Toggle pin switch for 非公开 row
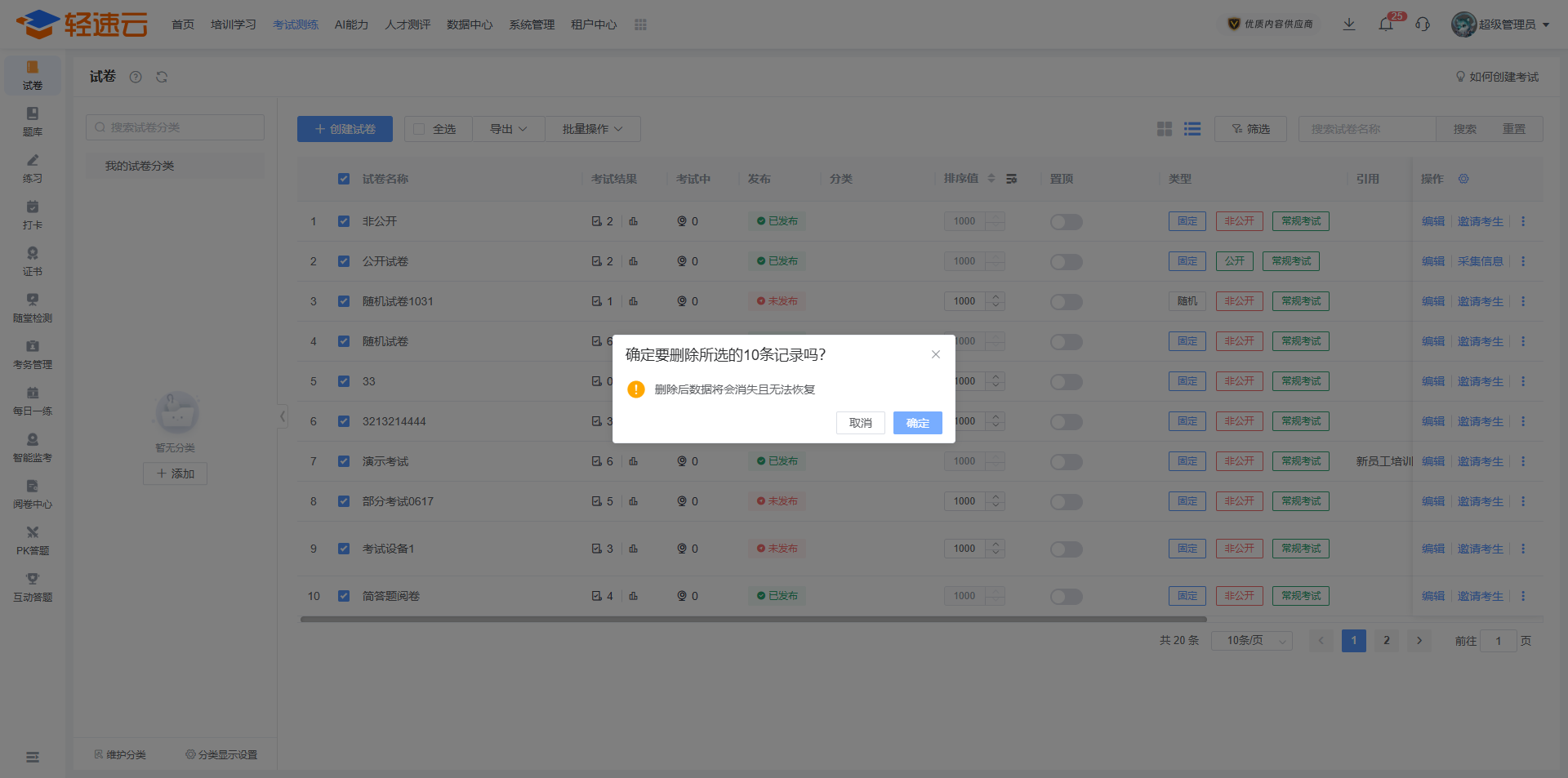This screenshot has height=778, width=1568. 1066,222
